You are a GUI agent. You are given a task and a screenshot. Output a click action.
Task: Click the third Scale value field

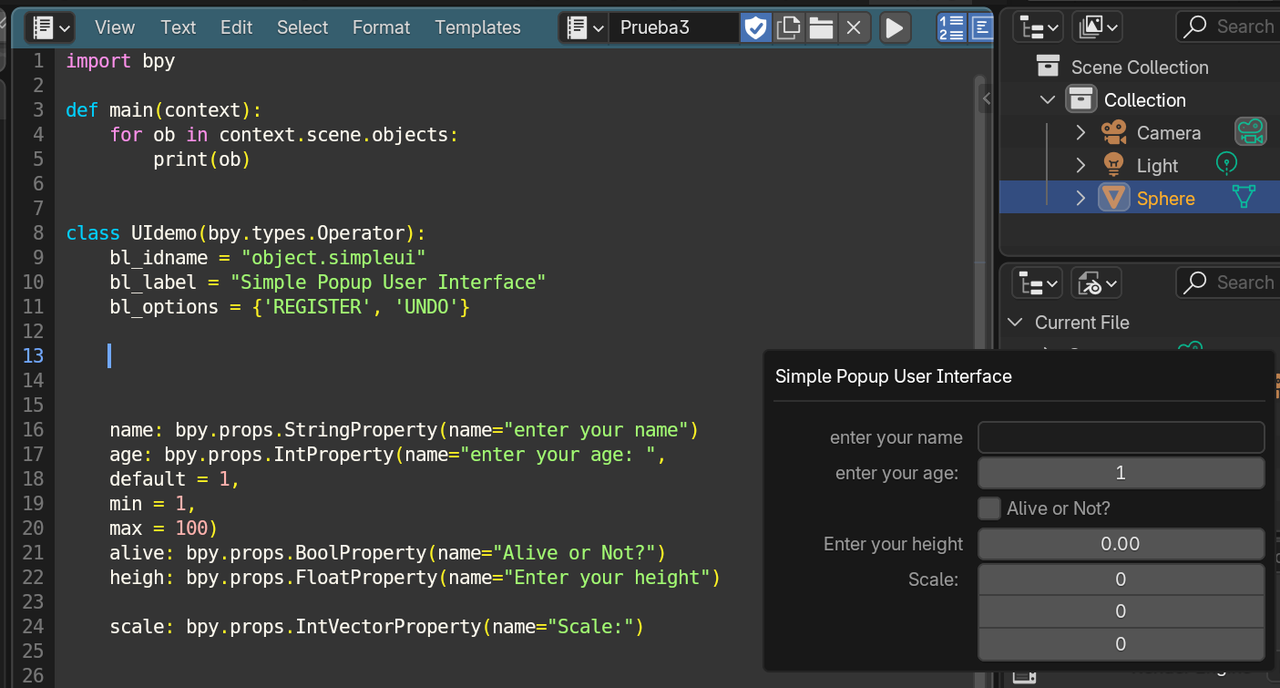click(1121, 644)
